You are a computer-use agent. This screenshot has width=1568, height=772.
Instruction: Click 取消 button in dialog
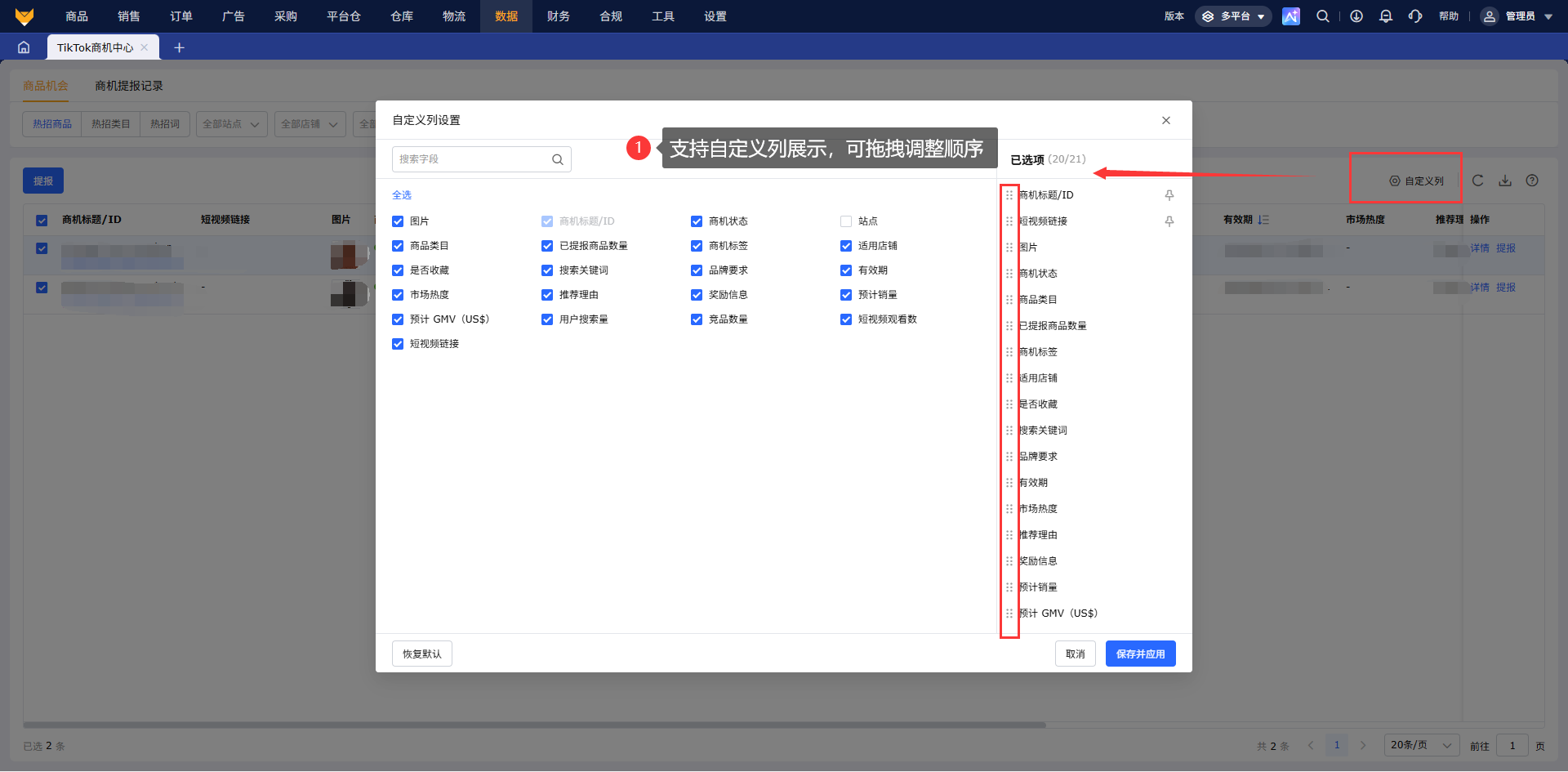coord(1076,654)
